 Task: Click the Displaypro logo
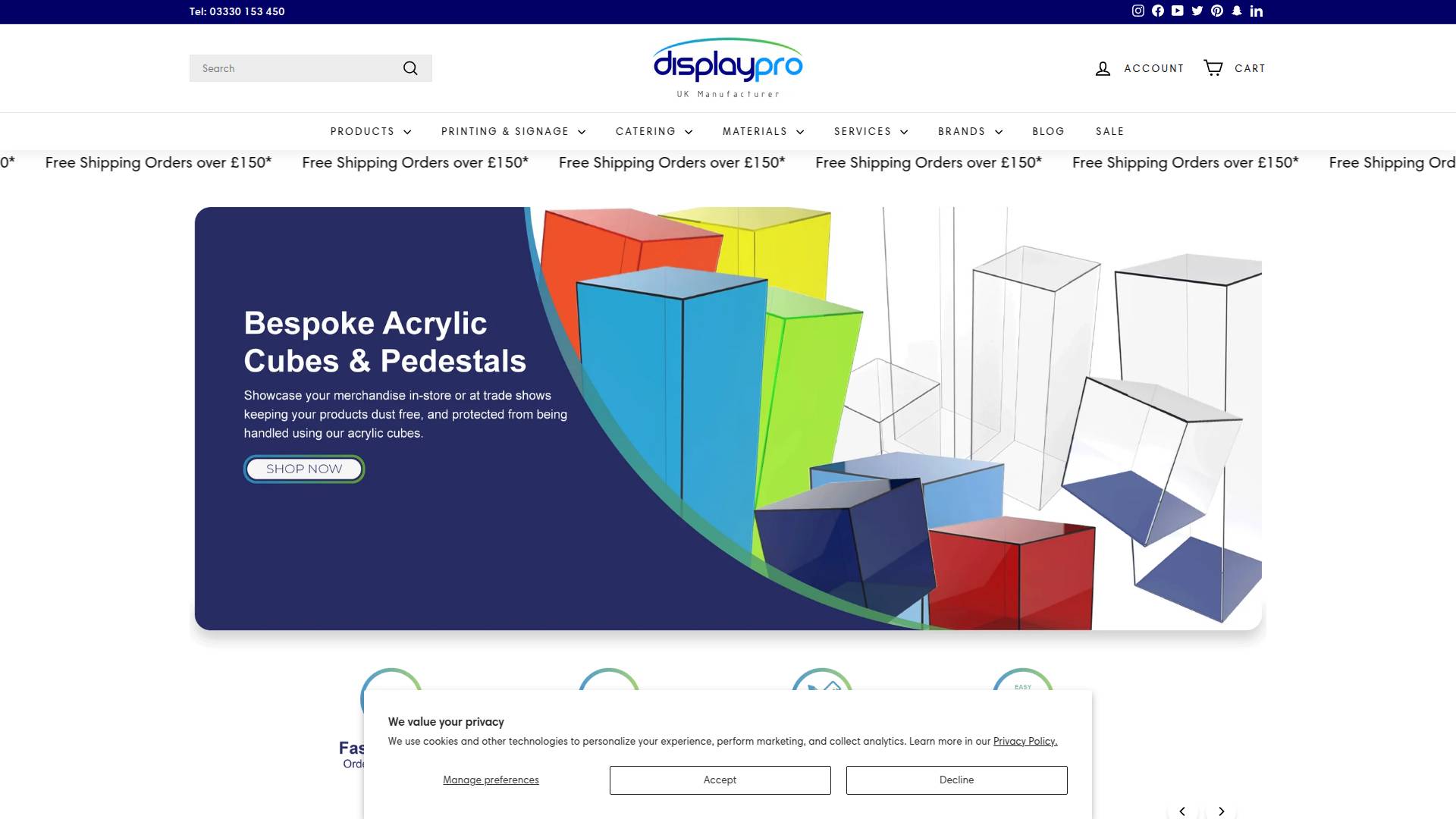(x=727, y=67)
